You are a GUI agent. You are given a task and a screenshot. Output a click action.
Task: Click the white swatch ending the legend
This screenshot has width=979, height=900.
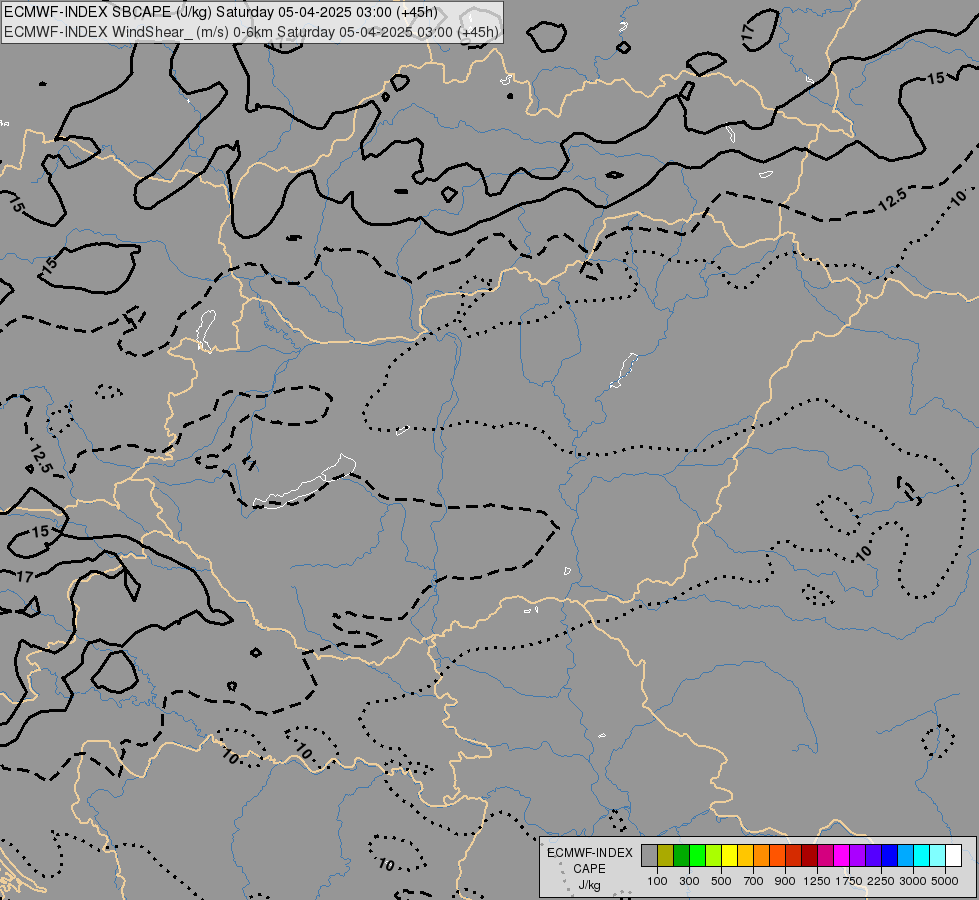(953, 856)
